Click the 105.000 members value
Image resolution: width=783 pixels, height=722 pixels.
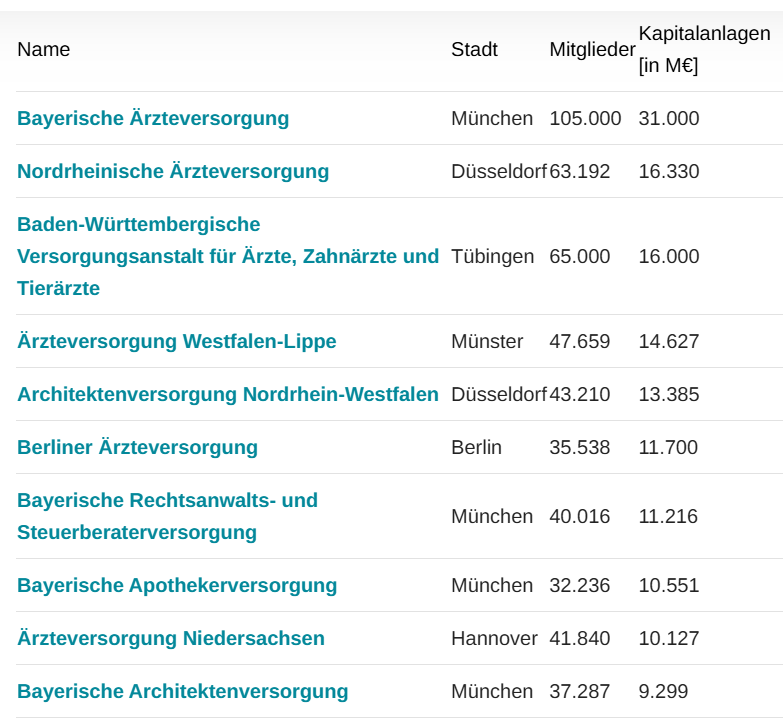pyautogui.click(x=585, y=118)
